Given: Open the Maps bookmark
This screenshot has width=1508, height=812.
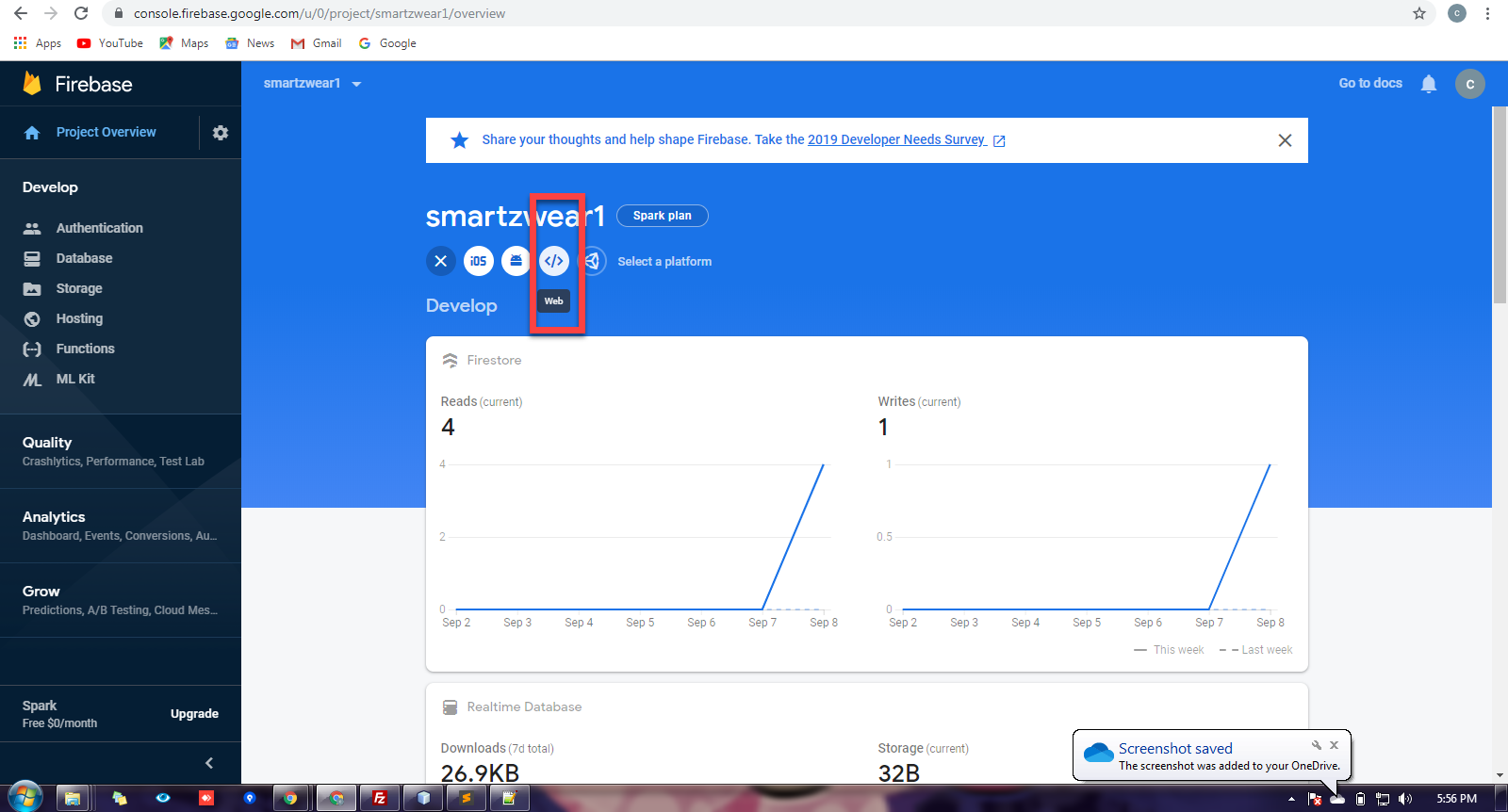Looking at the screenshot, I should pyautogui.click(x=184, y=43).
